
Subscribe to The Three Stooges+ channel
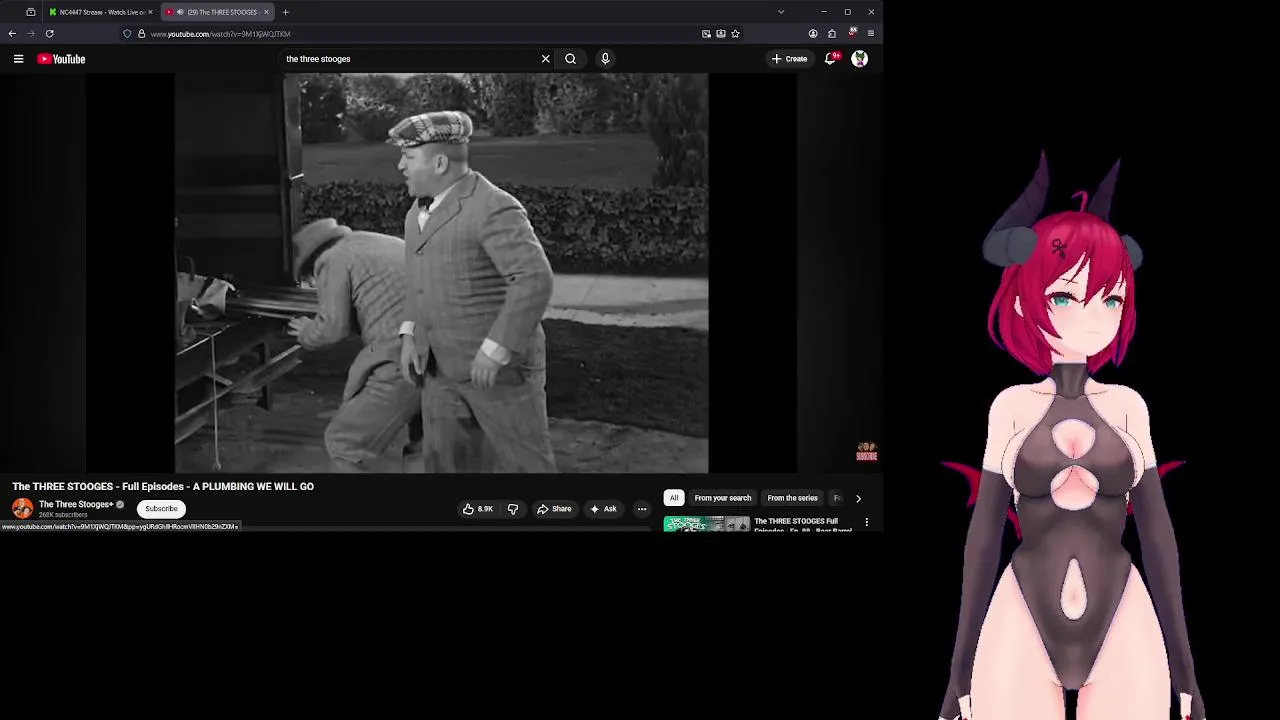coord(161,509)
